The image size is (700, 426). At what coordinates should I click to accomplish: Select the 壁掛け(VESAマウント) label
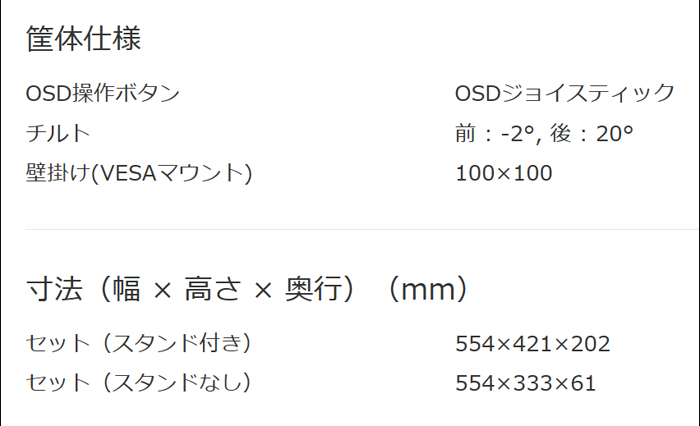(139, 173)
